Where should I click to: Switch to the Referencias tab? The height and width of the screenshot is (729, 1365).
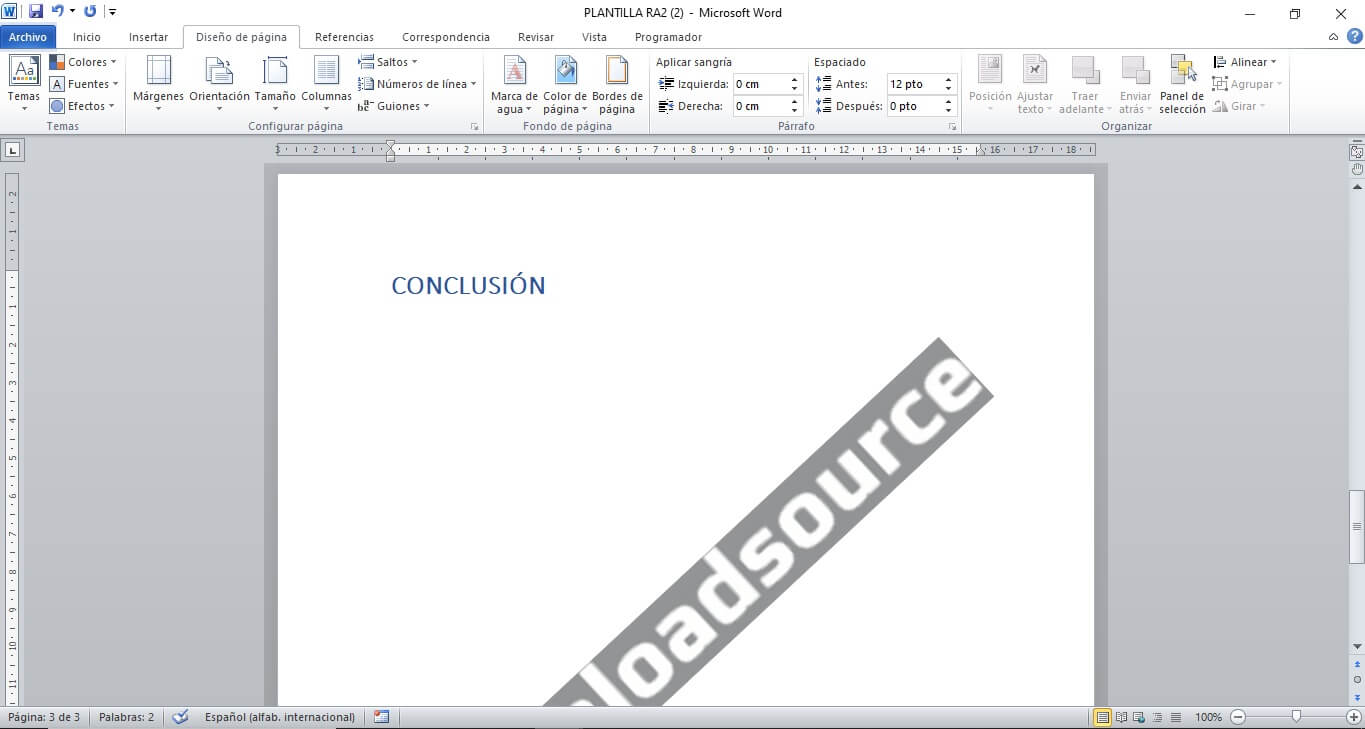coord(344,37)
